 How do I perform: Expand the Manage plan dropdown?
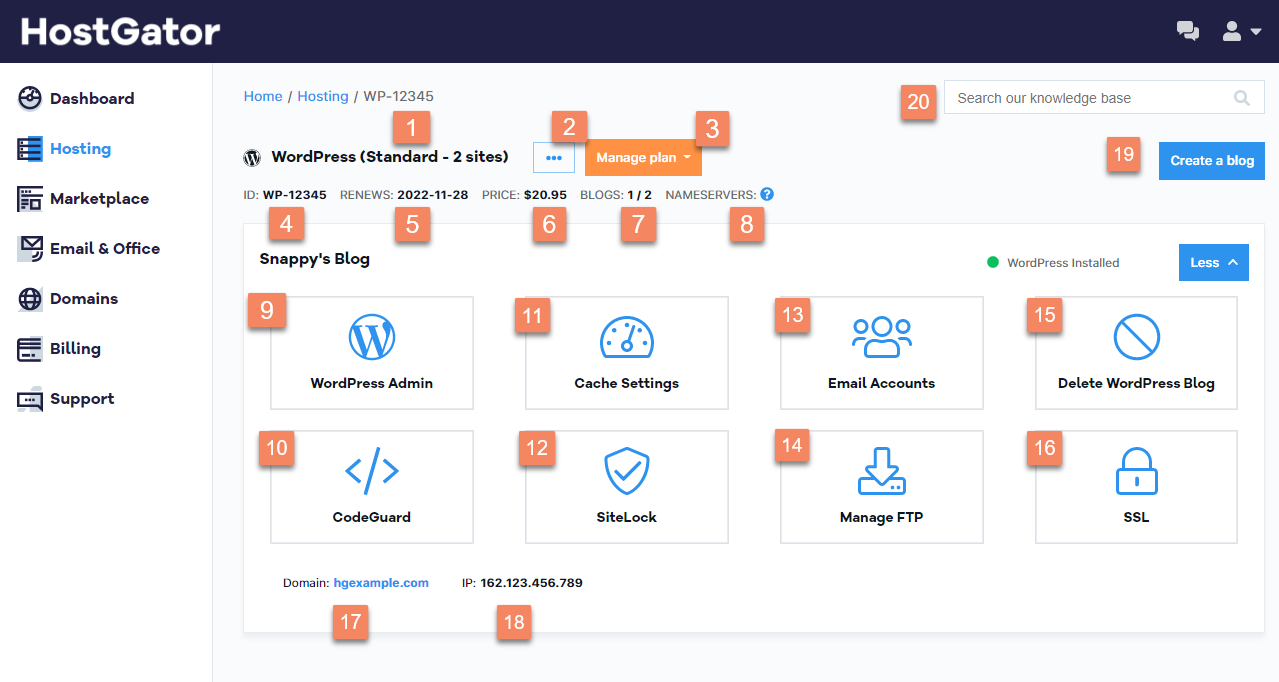coord(643,158)
